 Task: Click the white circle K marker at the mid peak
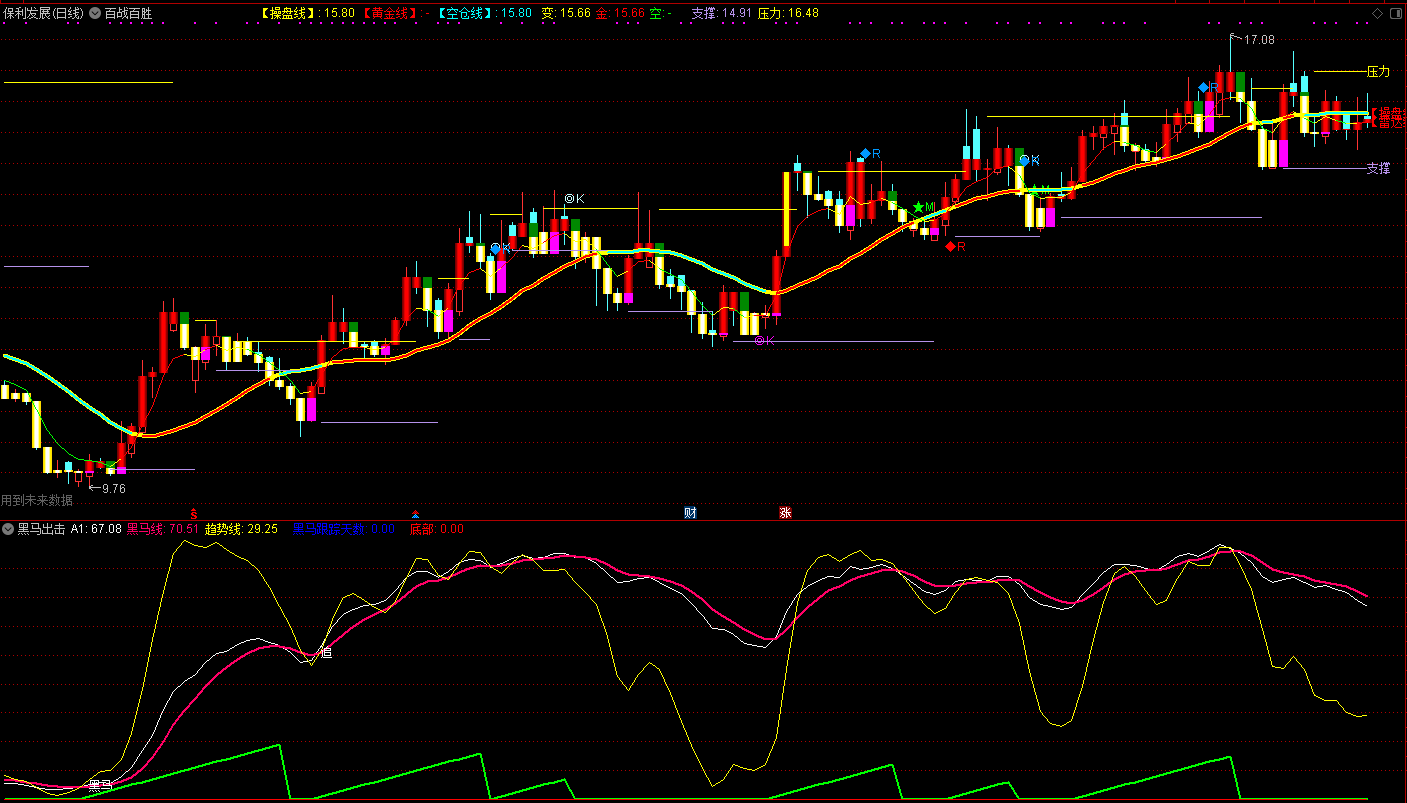[x=574, y=199]
